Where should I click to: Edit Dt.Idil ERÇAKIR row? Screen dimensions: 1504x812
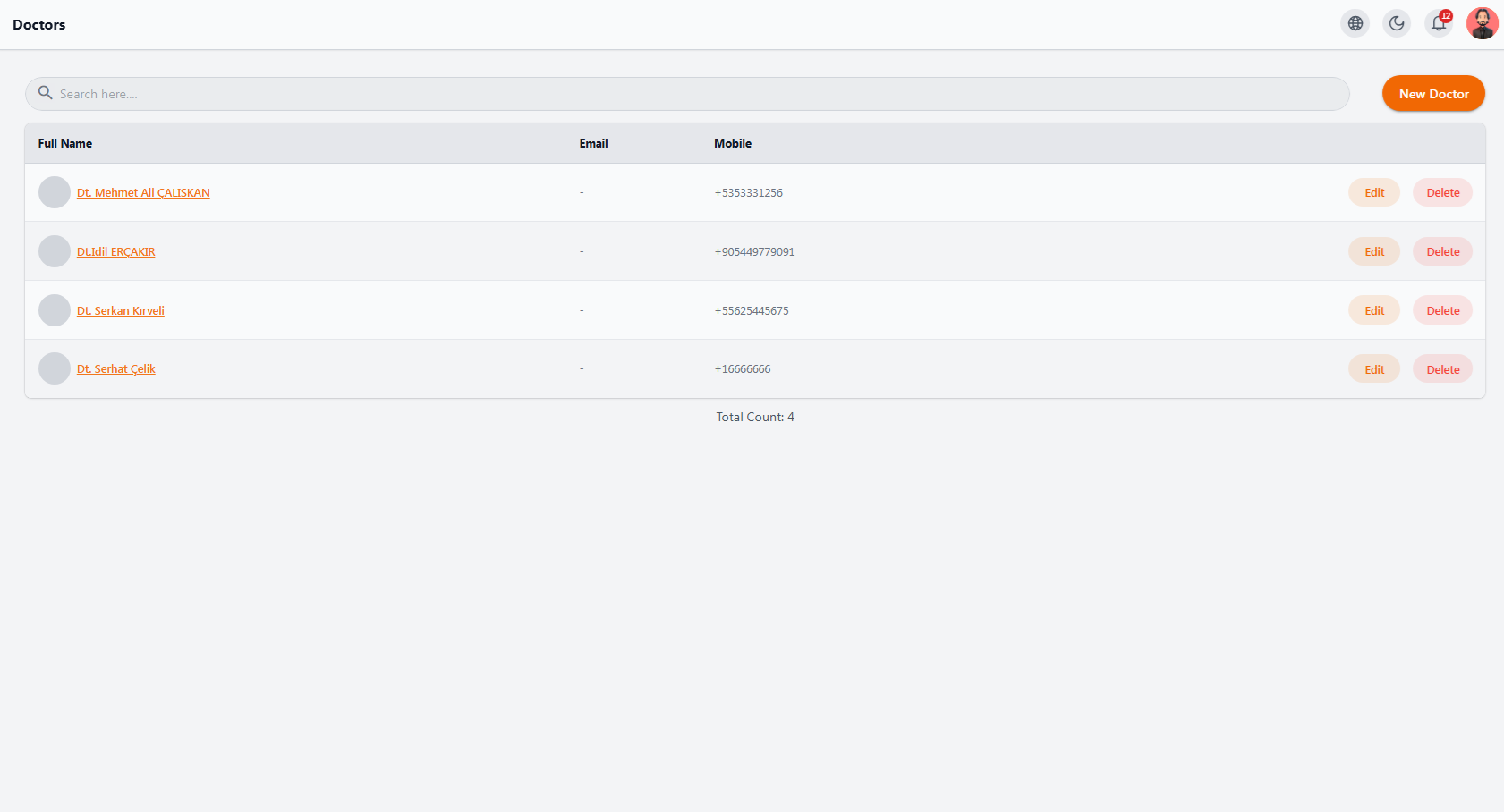pos(1374,251)
